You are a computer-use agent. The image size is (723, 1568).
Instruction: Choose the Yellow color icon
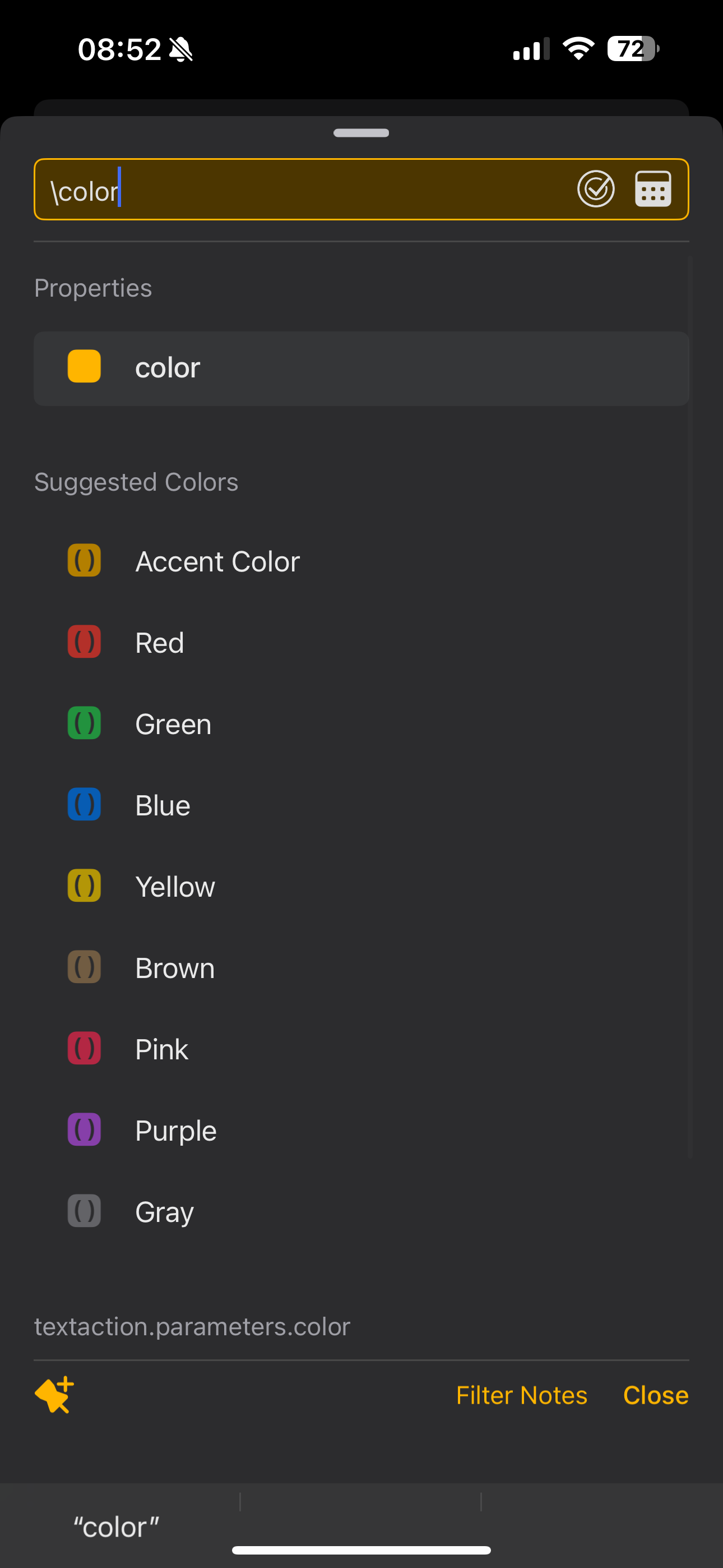tap(84, 886)
